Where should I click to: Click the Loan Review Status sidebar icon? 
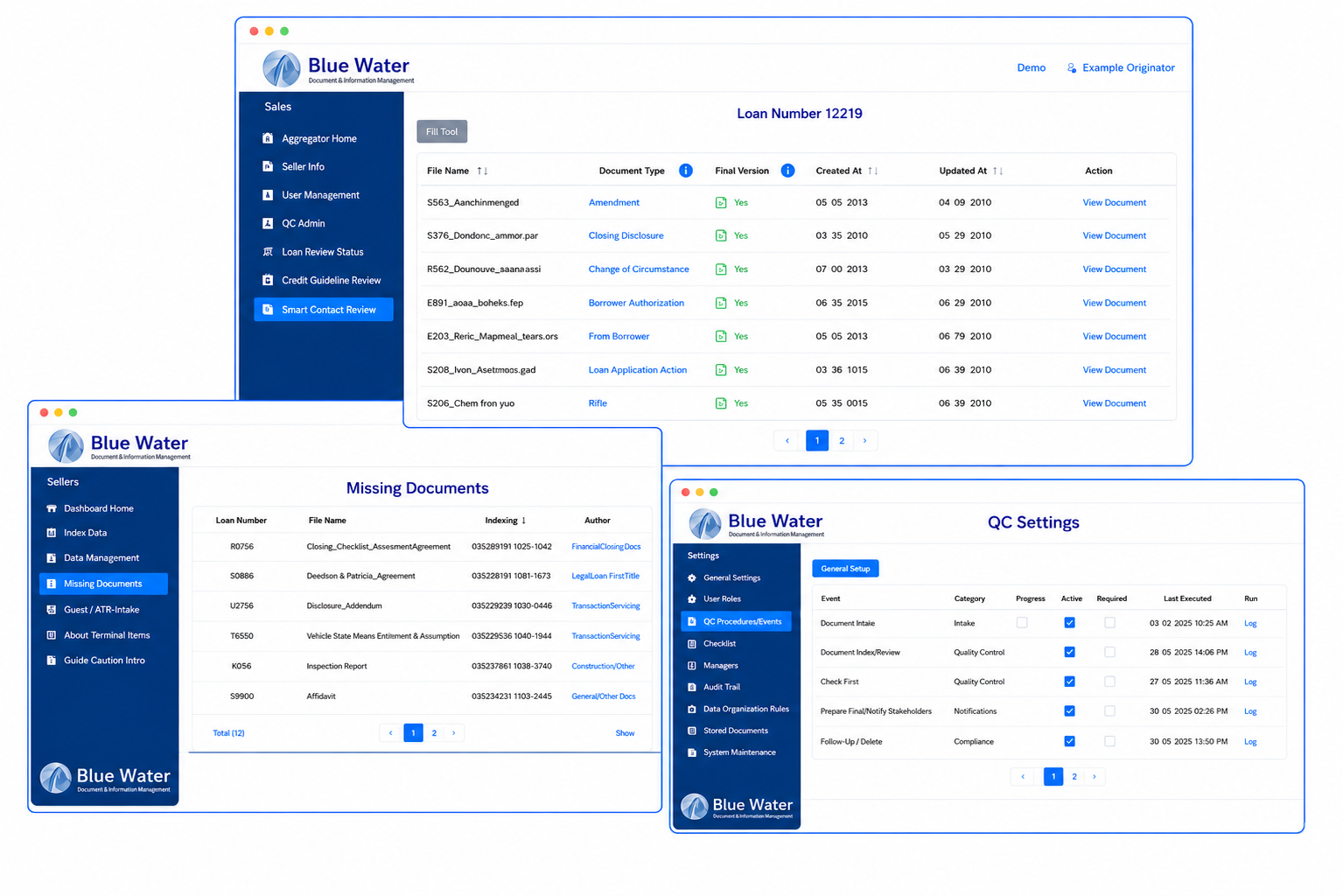coord(268,252)
